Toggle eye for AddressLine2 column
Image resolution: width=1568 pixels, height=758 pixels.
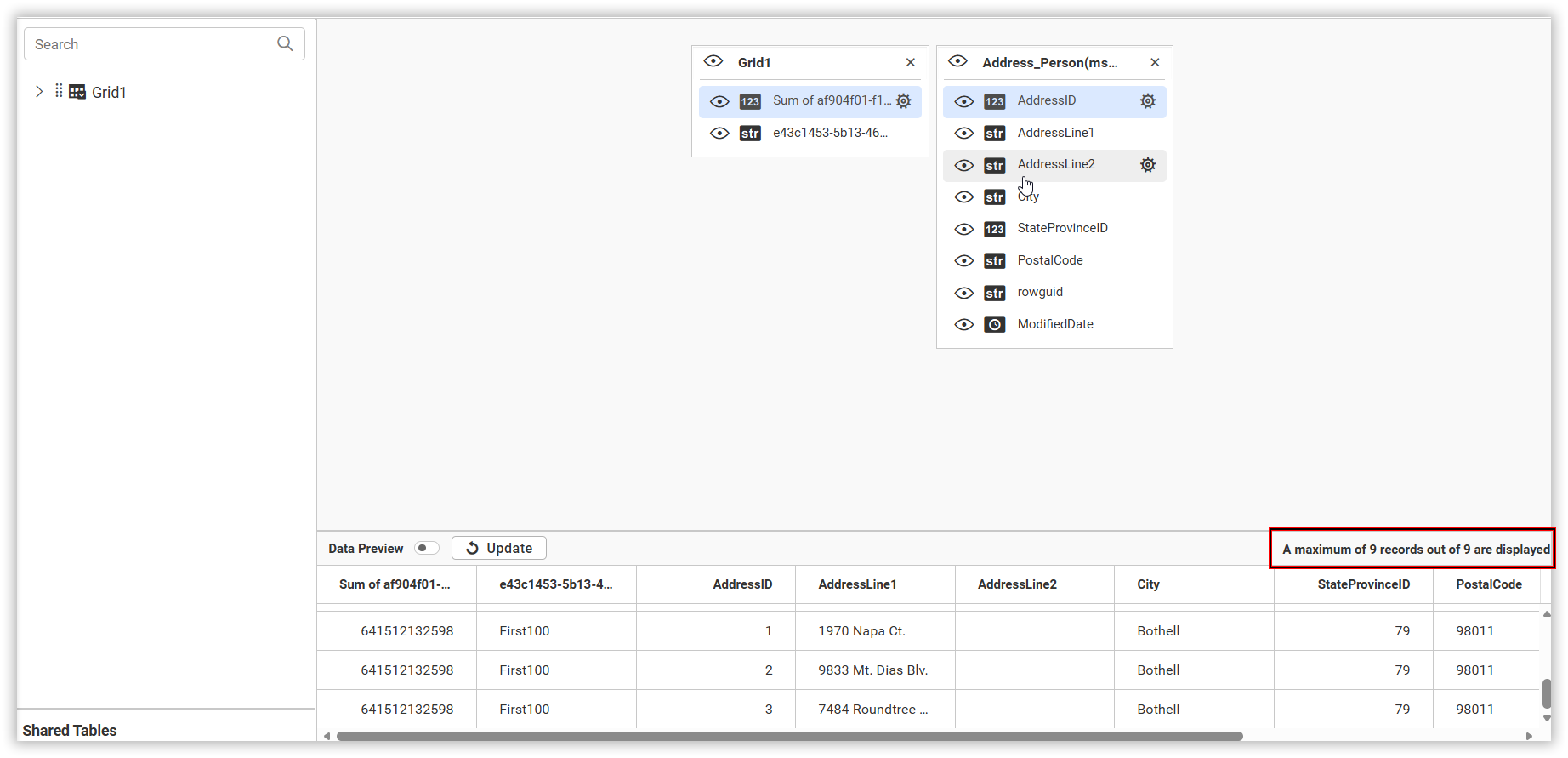[x=964, y=165]
